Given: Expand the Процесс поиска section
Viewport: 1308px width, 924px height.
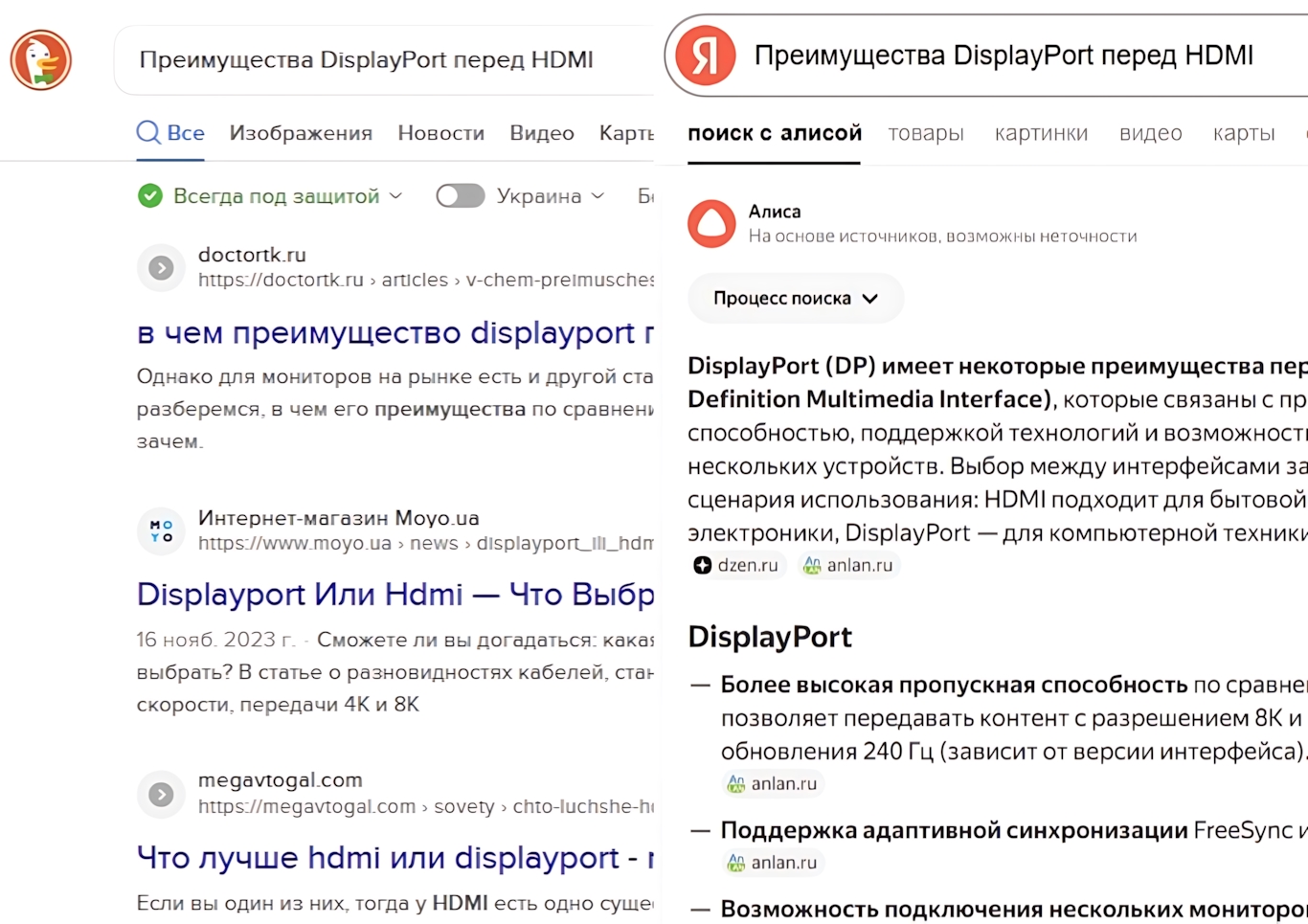Looking at the screenshot, I should 795,299.
